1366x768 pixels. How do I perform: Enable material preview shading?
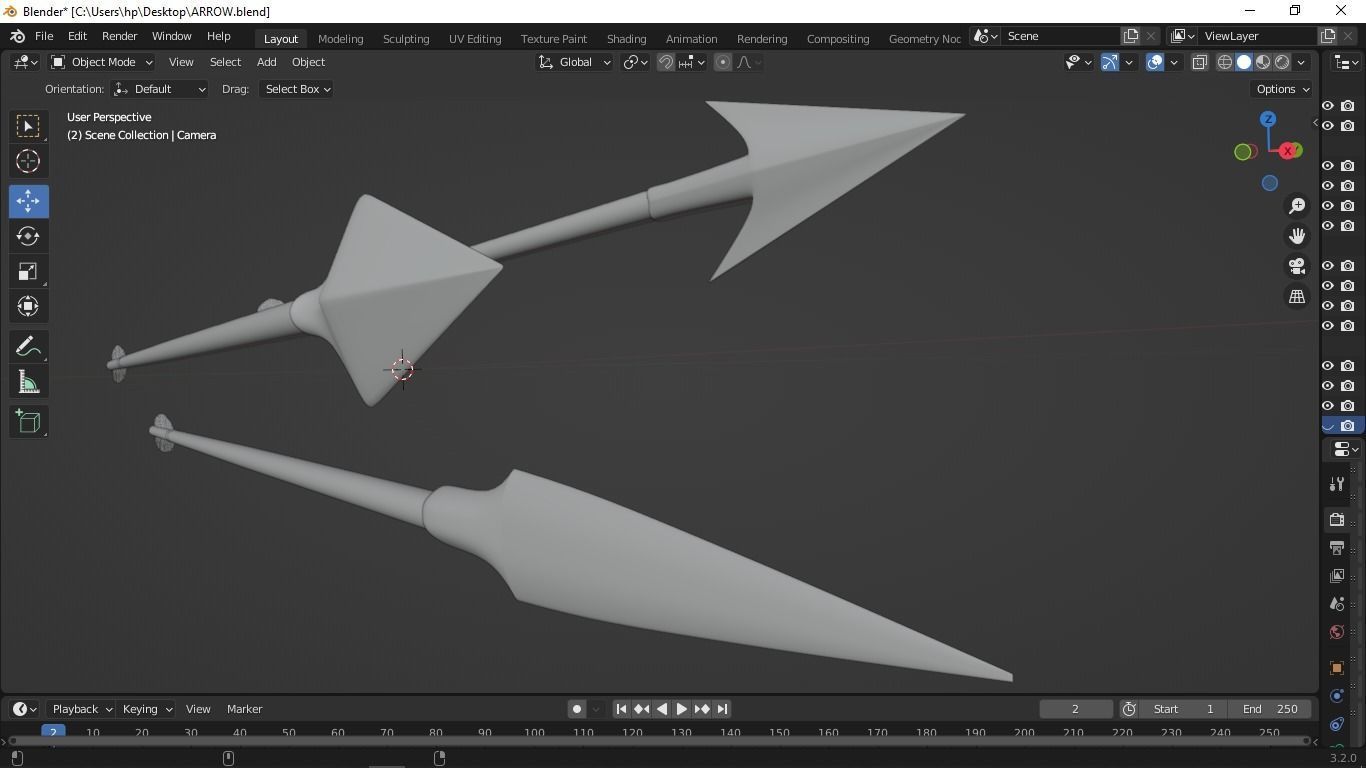pos(1262,62)
